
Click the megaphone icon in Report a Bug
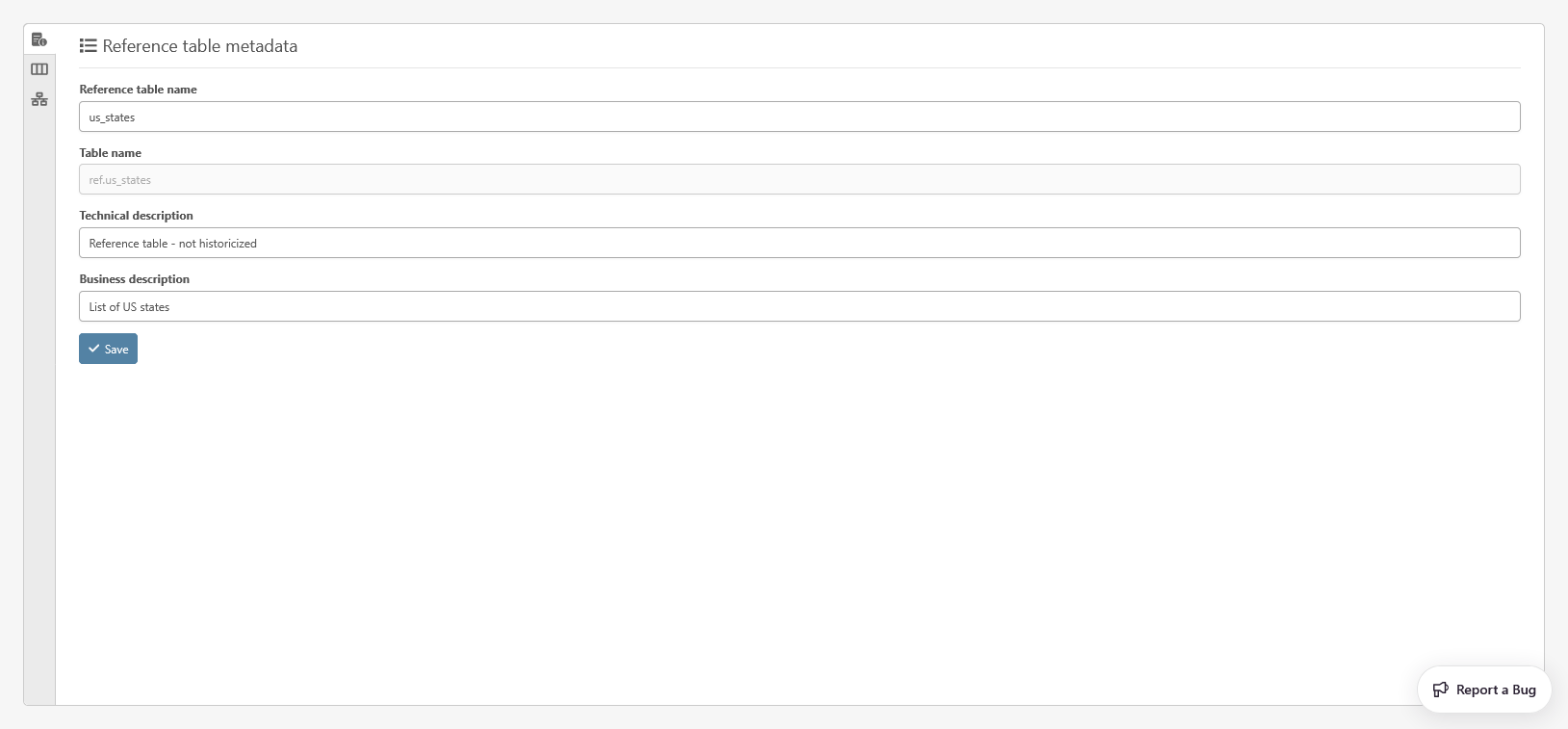coord(1441,690)
